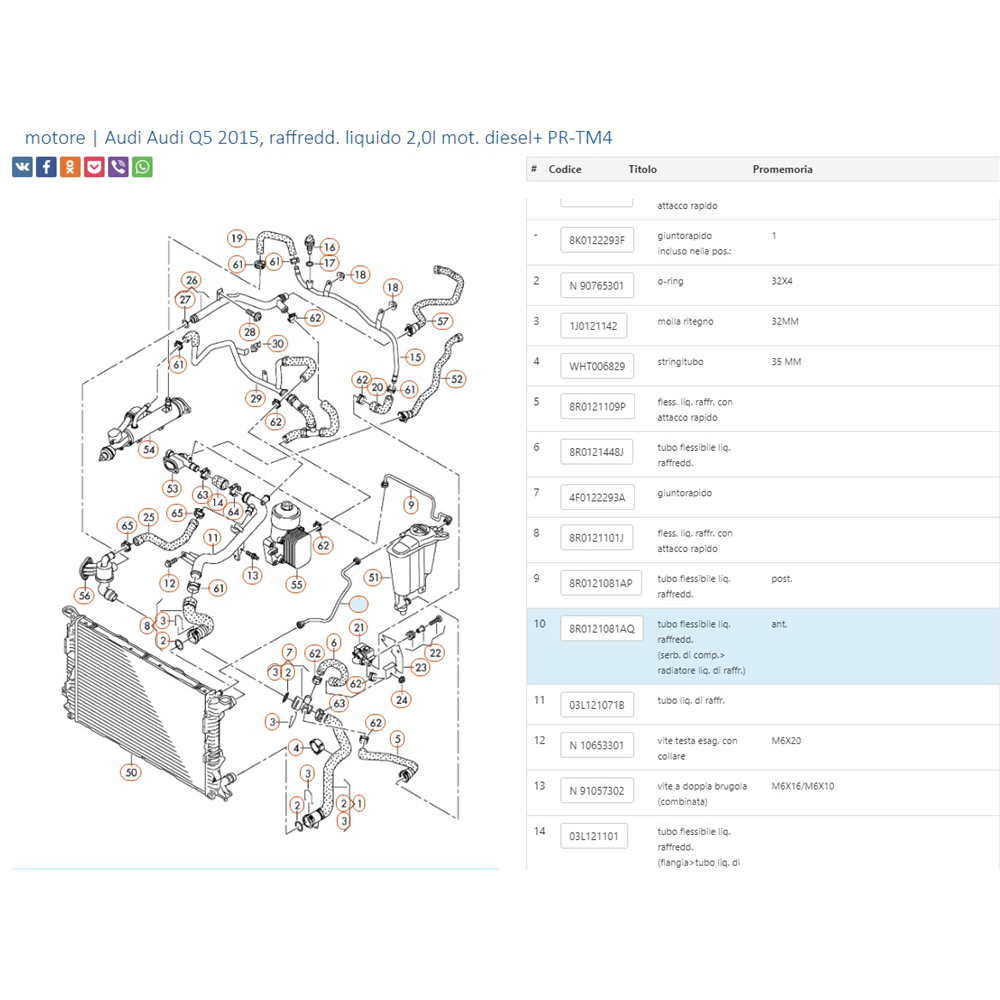This screenshot has width=1000, height=1000.
Task: Click diagram callout 17
Action: tap(329, 263)
